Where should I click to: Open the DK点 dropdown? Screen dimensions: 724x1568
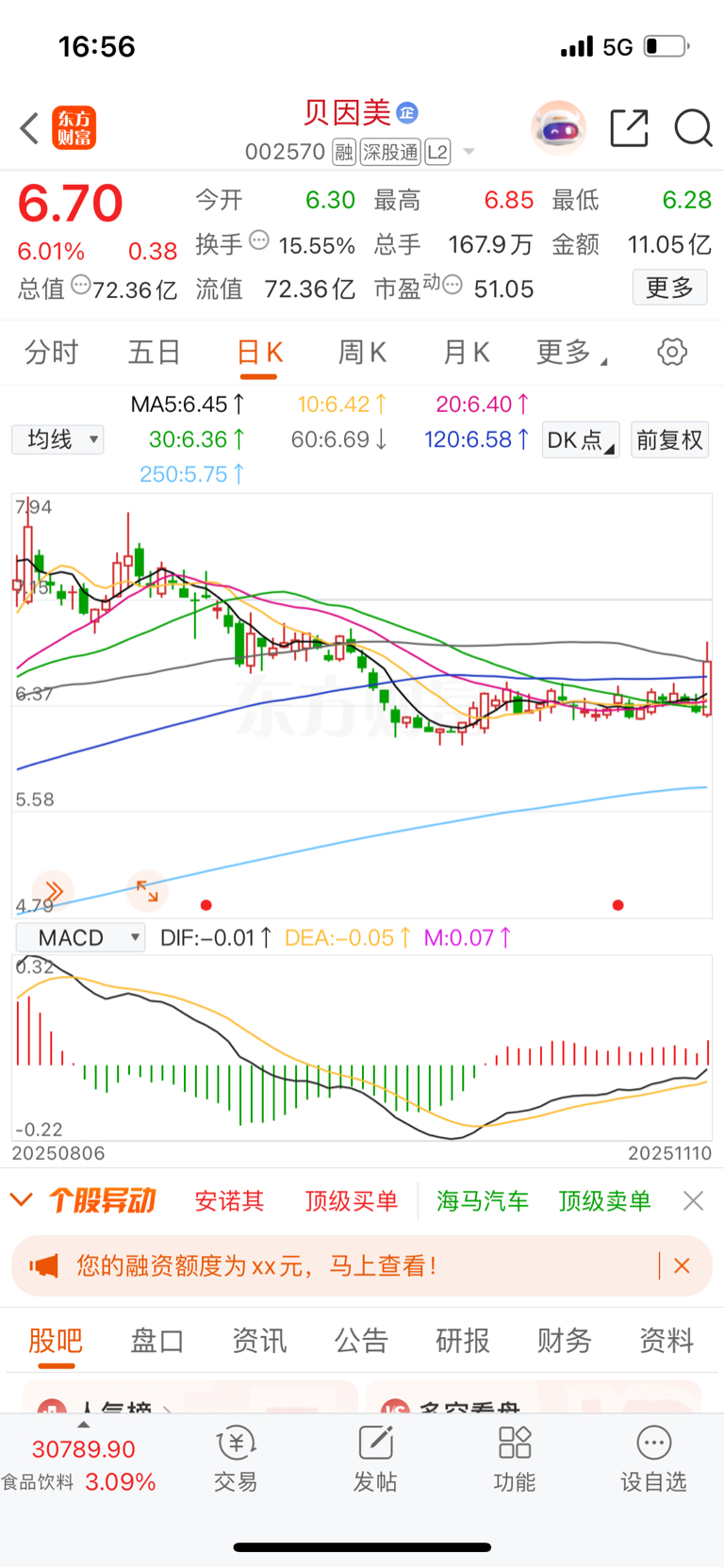pyautogui.click(x=581, y=440)
